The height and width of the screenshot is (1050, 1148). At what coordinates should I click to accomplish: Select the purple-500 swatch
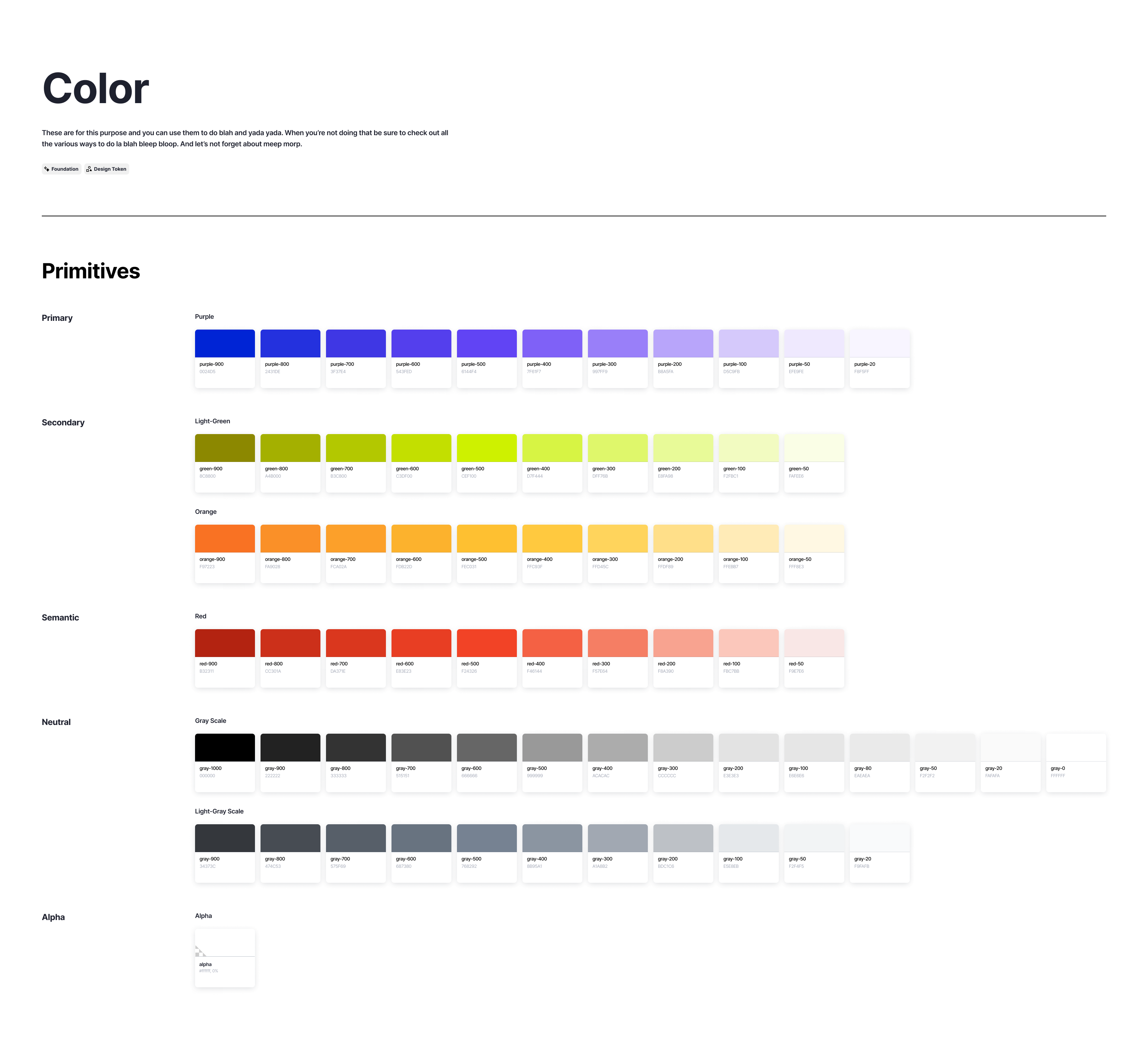(x=486, y=343)
